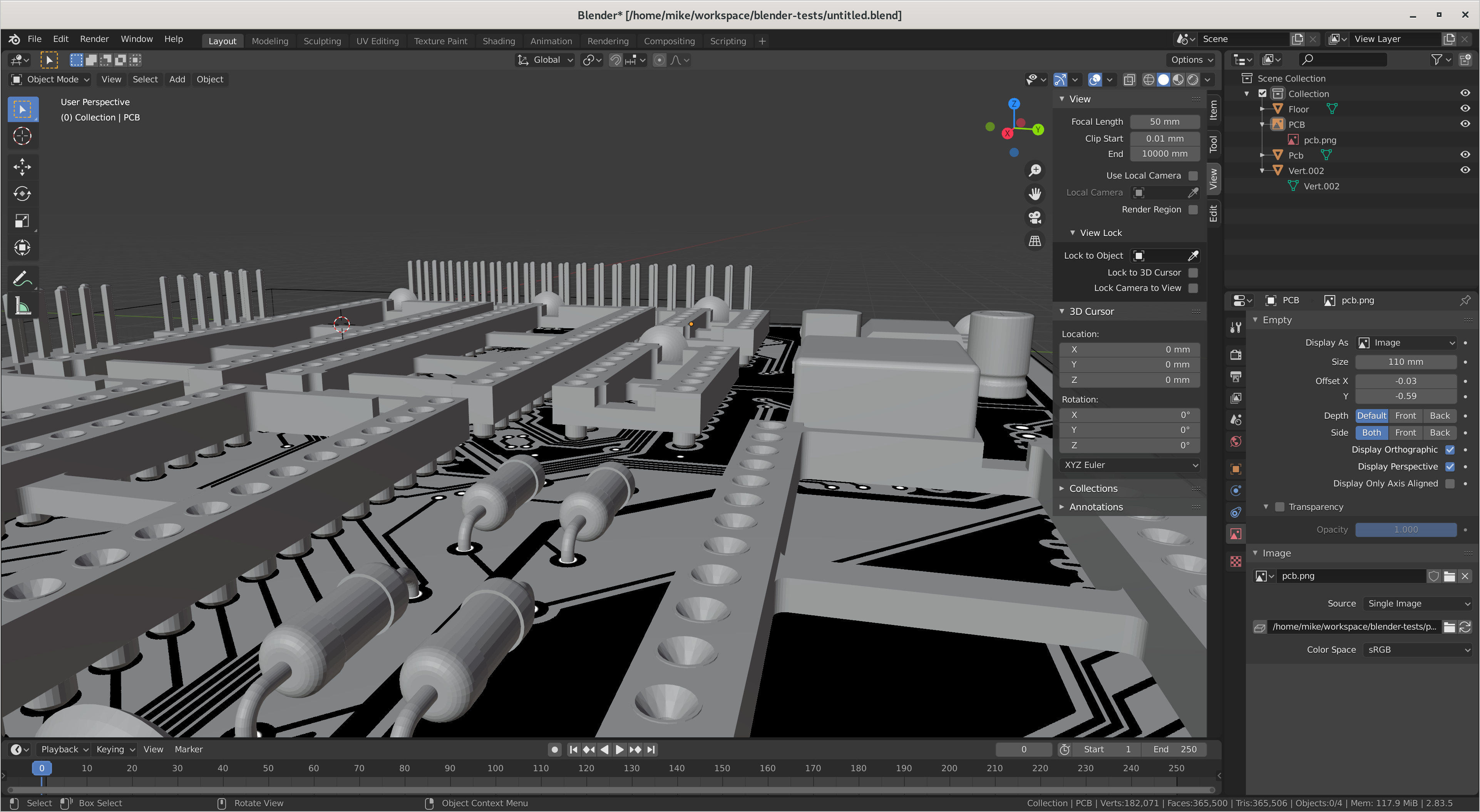The image size is (1480, 812).
Task: Select the Measure ruler tool
Action: click(x=22, y=306)
